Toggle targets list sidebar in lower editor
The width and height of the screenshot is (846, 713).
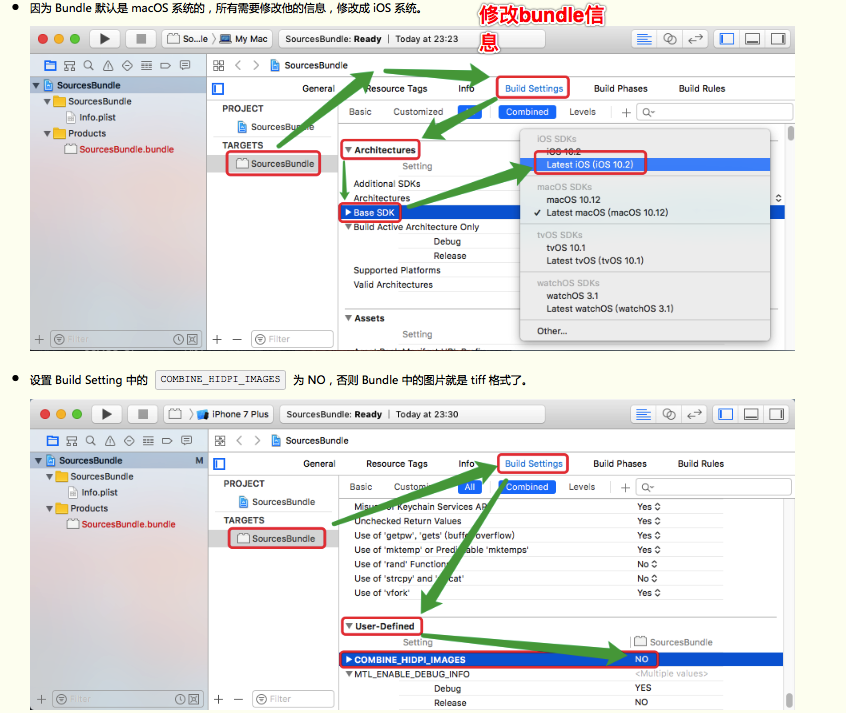(x=219, y=464)
